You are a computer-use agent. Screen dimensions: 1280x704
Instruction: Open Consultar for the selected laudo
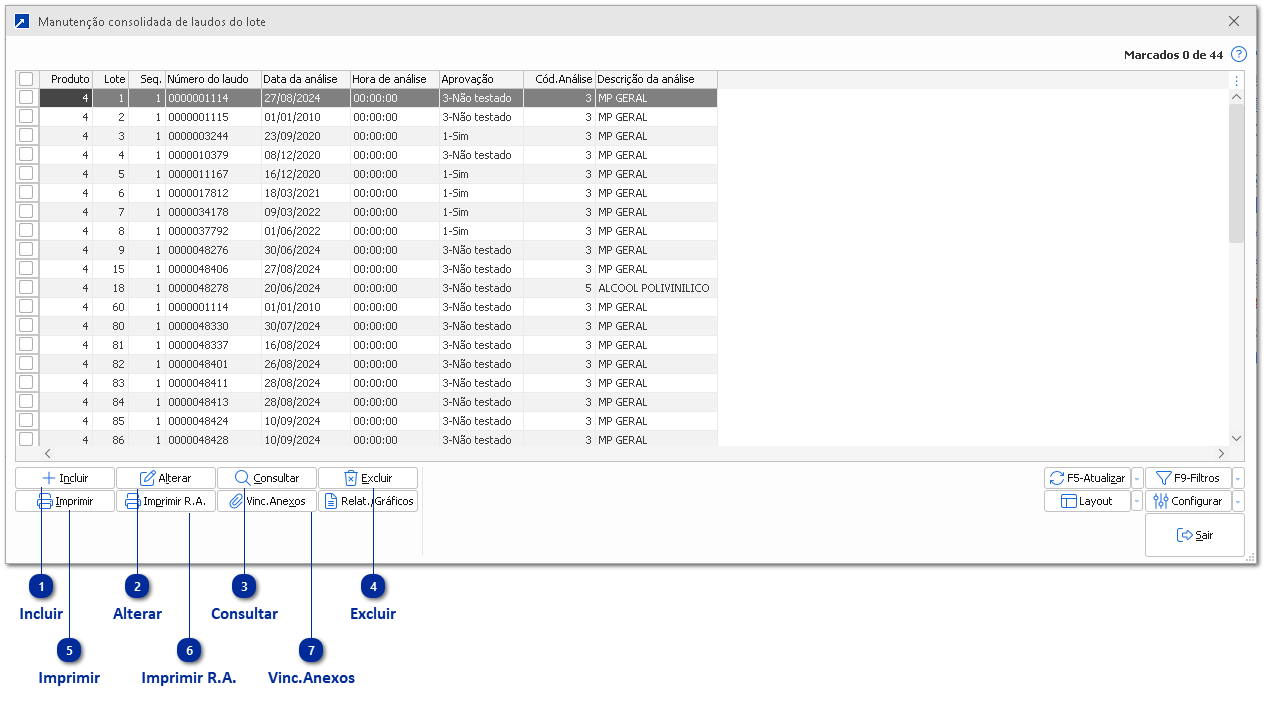pyautogui.click(x=267, y=478)
